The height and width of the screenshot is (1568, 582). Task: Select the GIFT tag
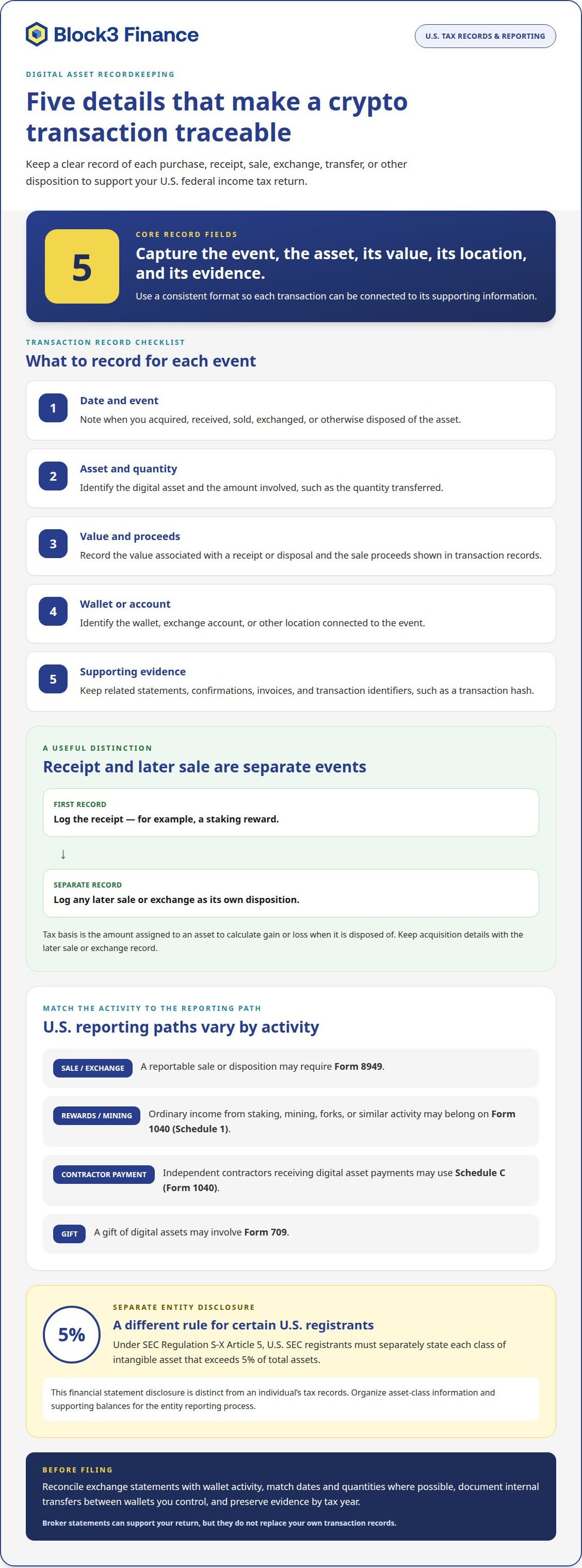click(69, 1233)
